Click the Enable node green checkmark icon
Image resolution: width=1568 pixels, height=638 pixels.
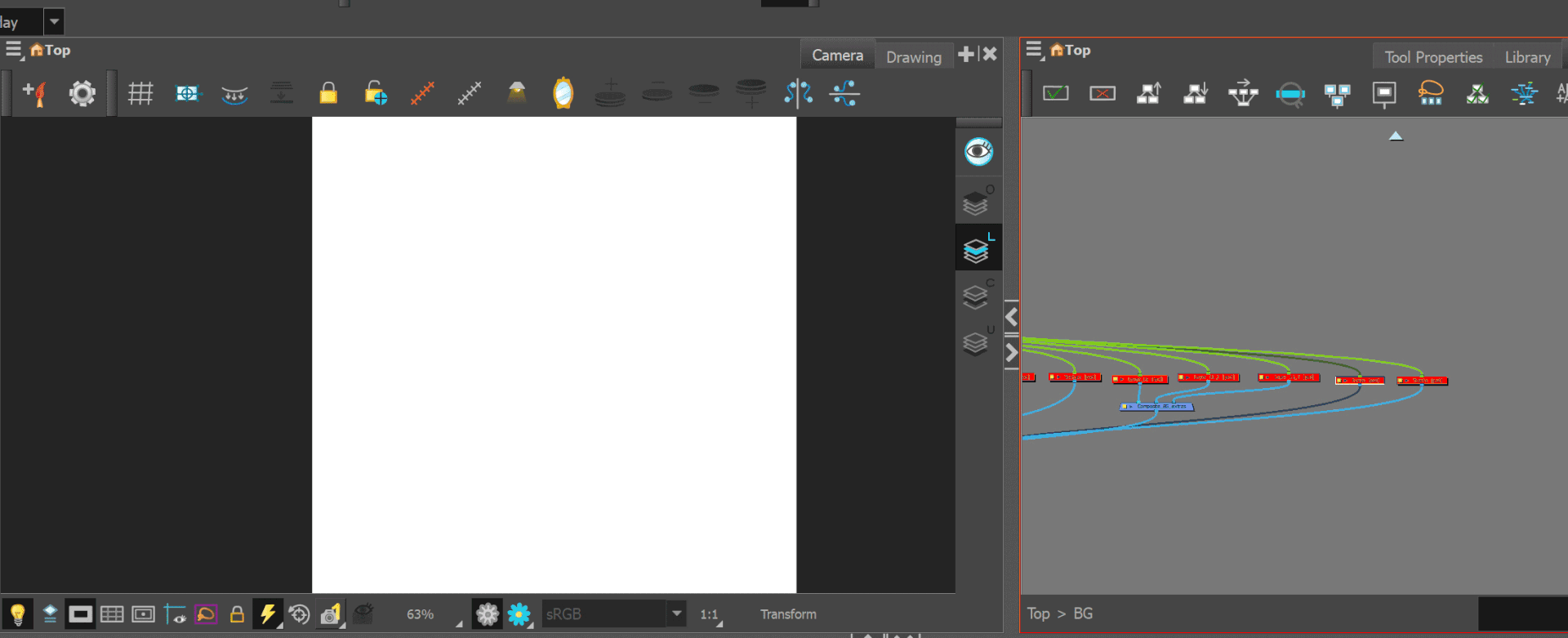tap(1055, 94)
